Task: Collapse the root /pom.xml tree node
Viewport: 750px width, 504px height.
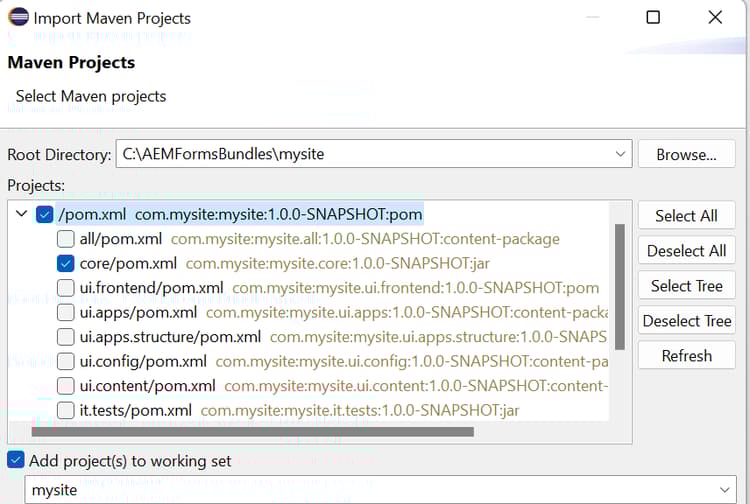Action: click(22, 213)
